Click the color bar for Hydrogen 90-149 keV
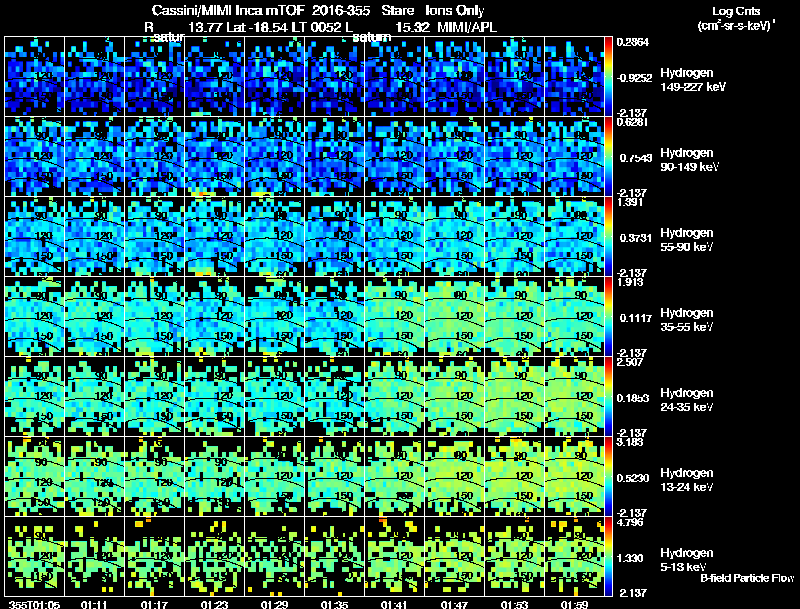The width and height of the screenshot is (800, 609). pyautogui.click(x=608, y=157)
